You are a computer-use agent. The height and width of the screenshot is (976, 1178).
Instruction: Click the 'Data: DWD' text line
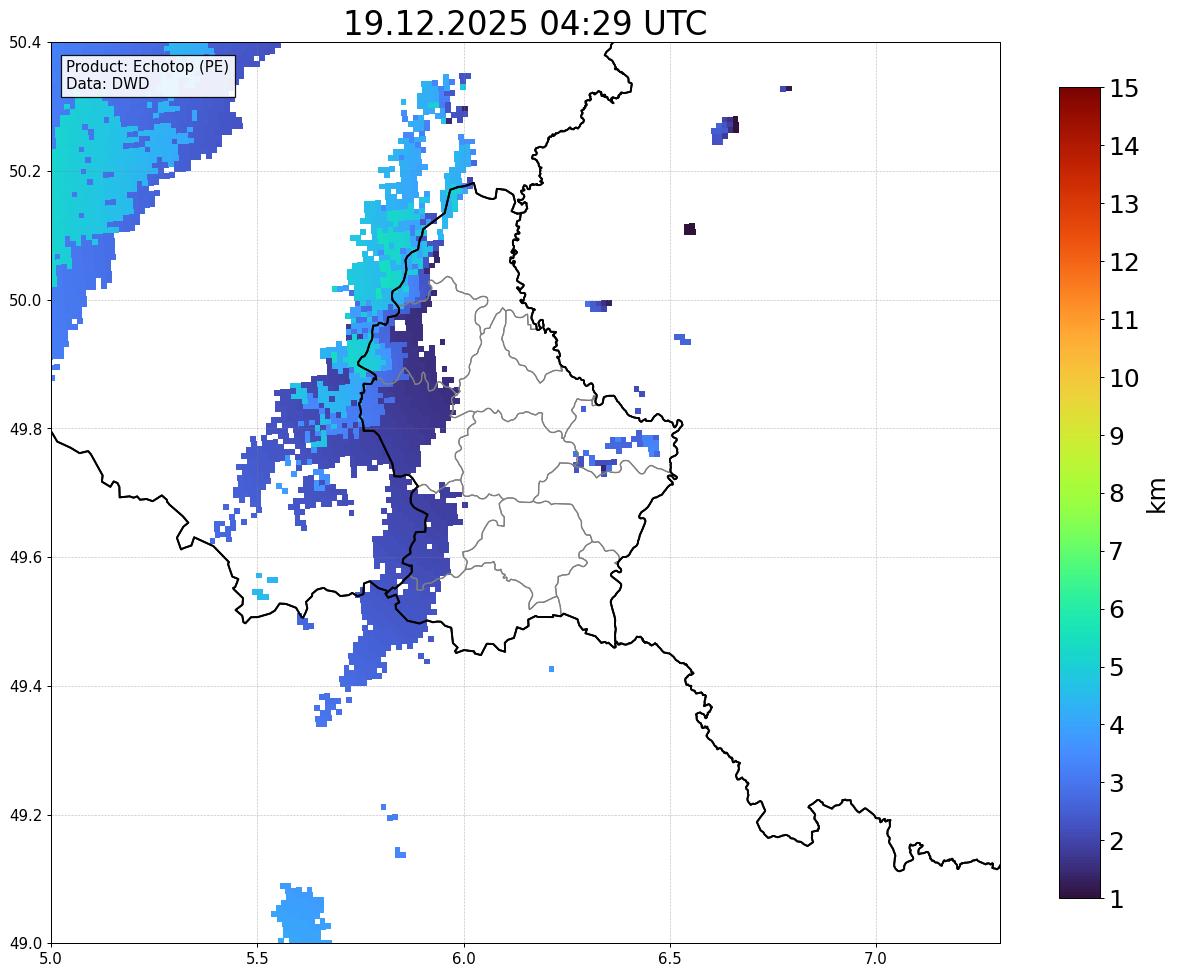tap(107, 83)
